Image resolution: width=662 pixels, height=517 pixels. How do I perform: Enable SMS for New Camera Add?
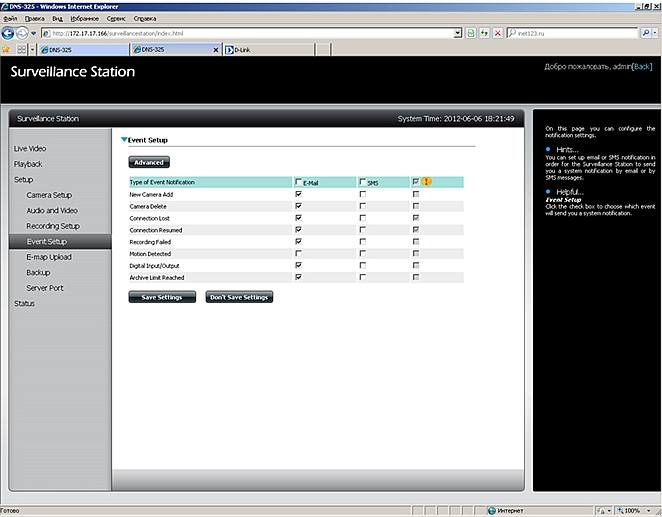click(x=362, y=194)
